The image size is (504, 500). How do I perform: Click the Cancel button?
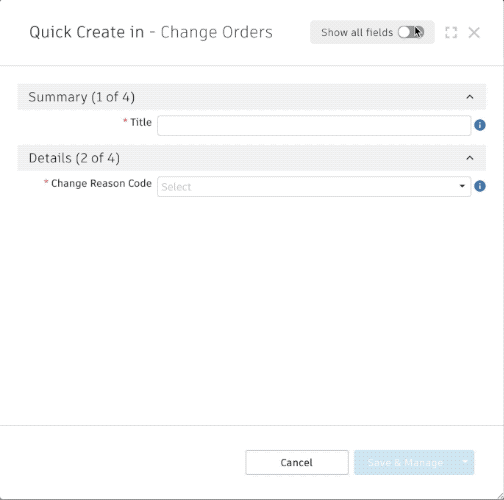297,462
